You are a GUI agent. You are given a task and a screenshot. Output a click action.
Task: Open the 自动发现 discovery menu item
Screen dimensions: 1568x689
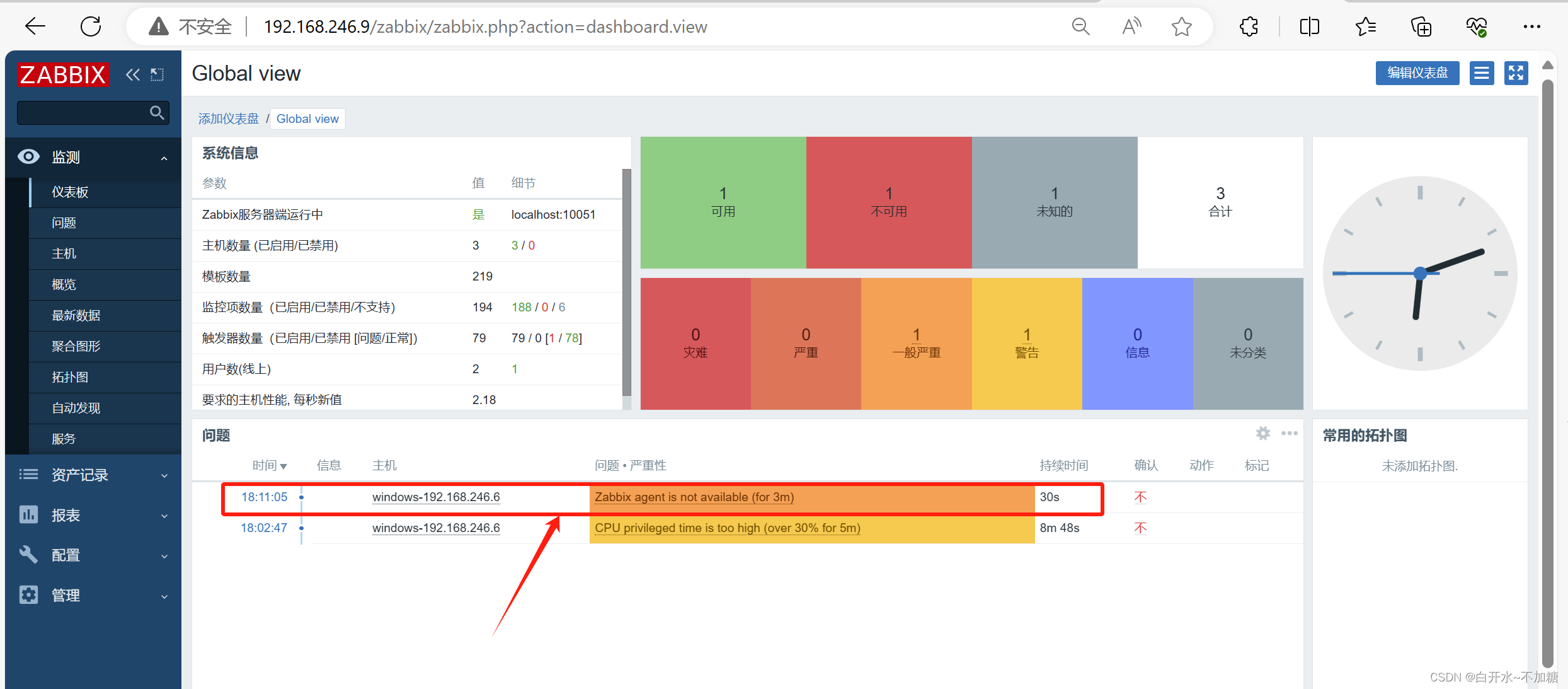(105, 408)
